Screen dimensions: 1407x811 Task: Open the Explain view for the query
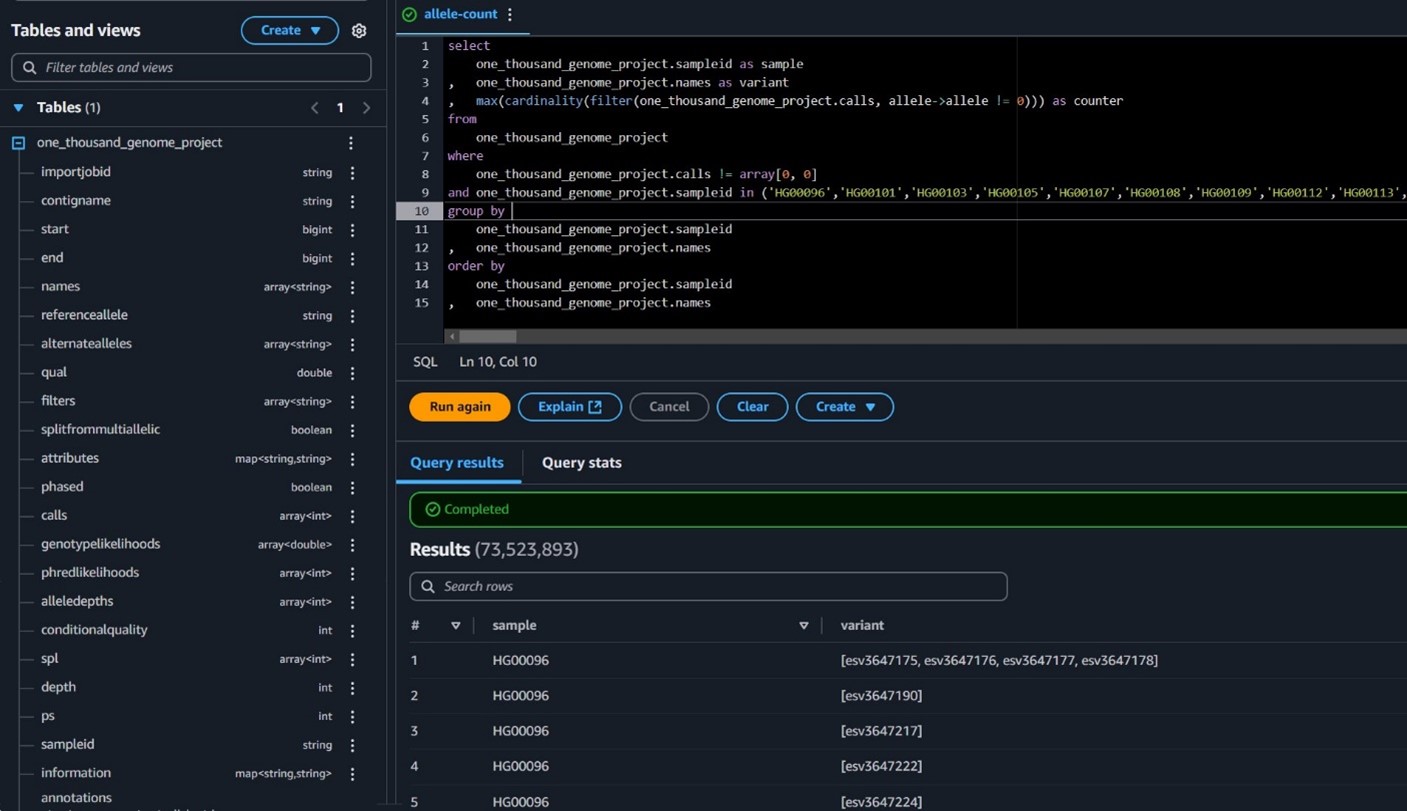(569, 407)
